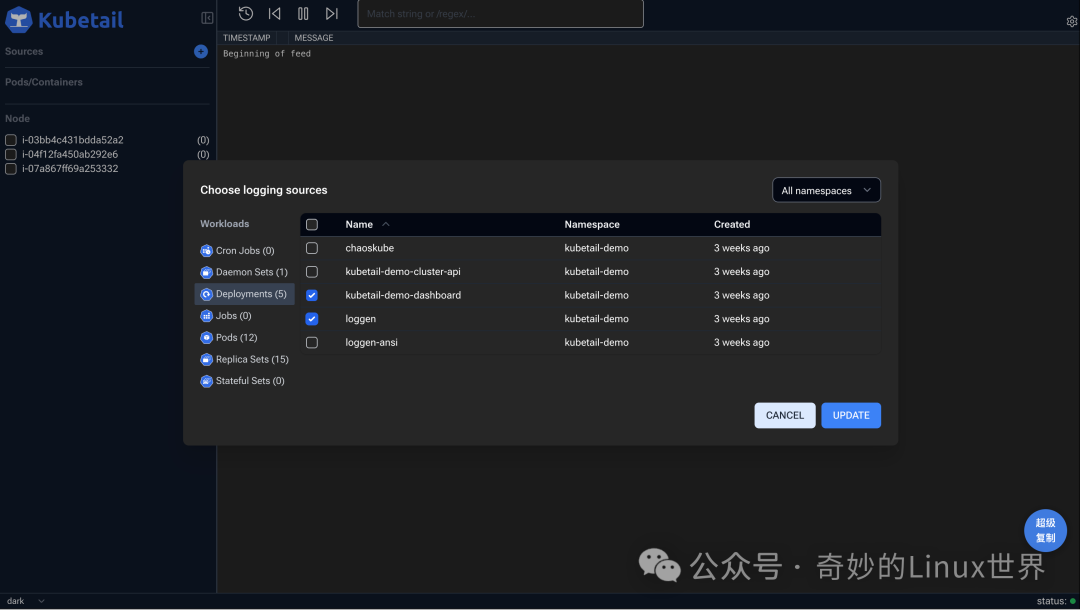Click the status indicator dot
1080x610 pixels.
click(1072, 601)
